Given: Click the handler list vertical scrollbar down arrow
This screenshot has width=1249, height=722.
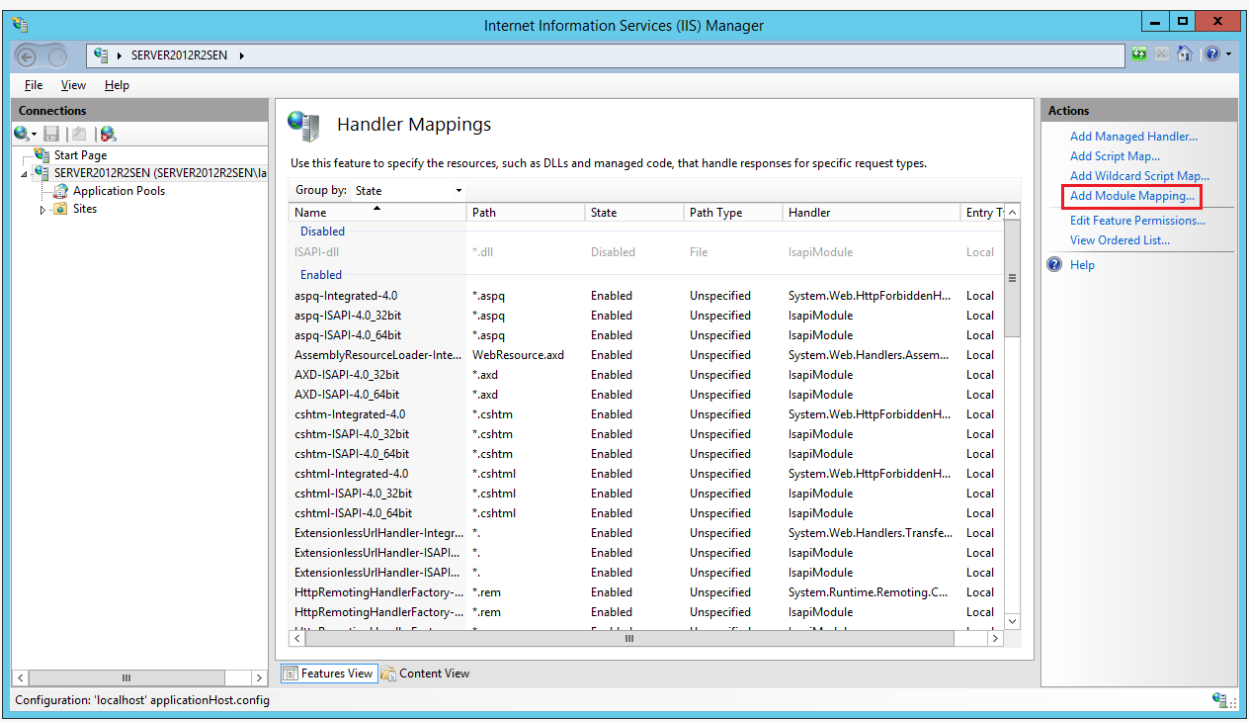Looking at the screenshot, I should click(x=1012, y=621).
